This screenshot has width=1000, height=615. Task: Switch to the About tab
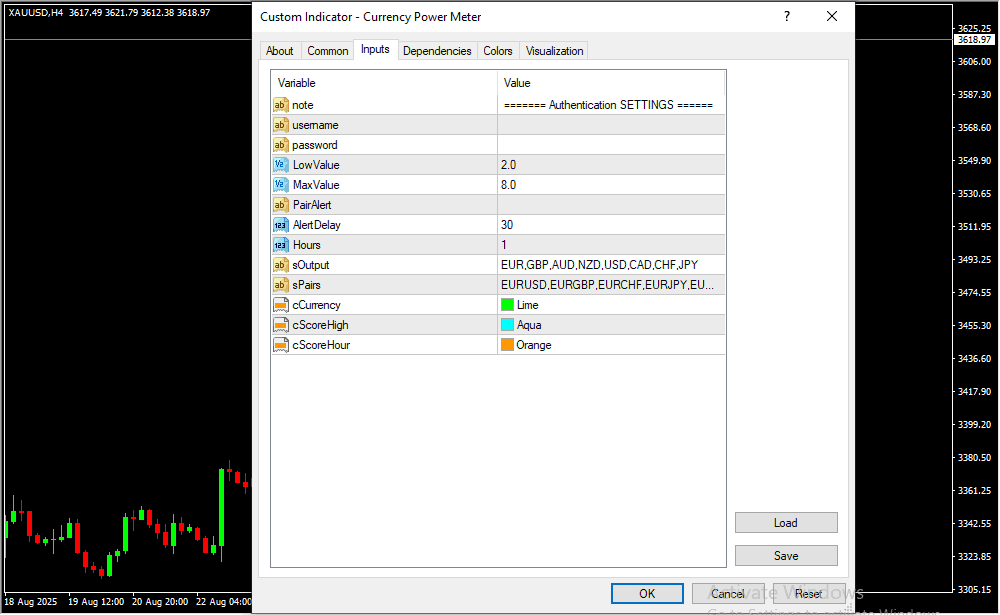pyautogui.click(x=280, y=51)
